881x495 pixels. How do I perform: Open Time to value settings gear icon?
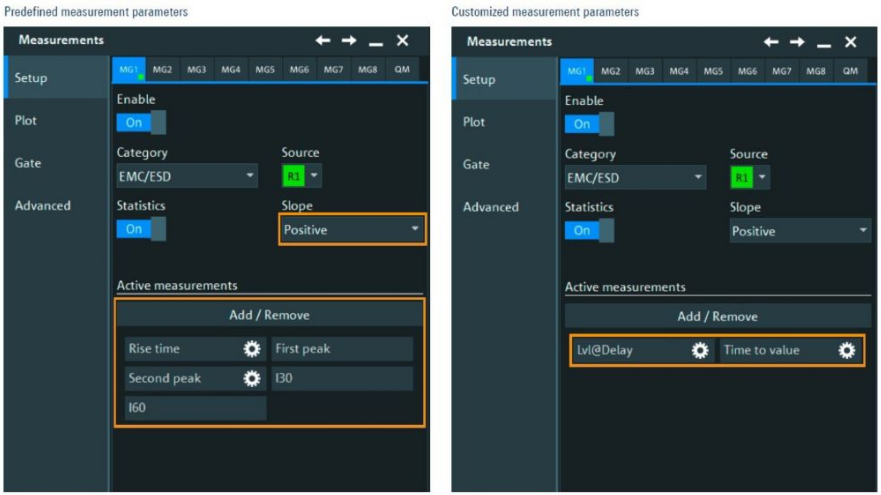coord(847,351)
